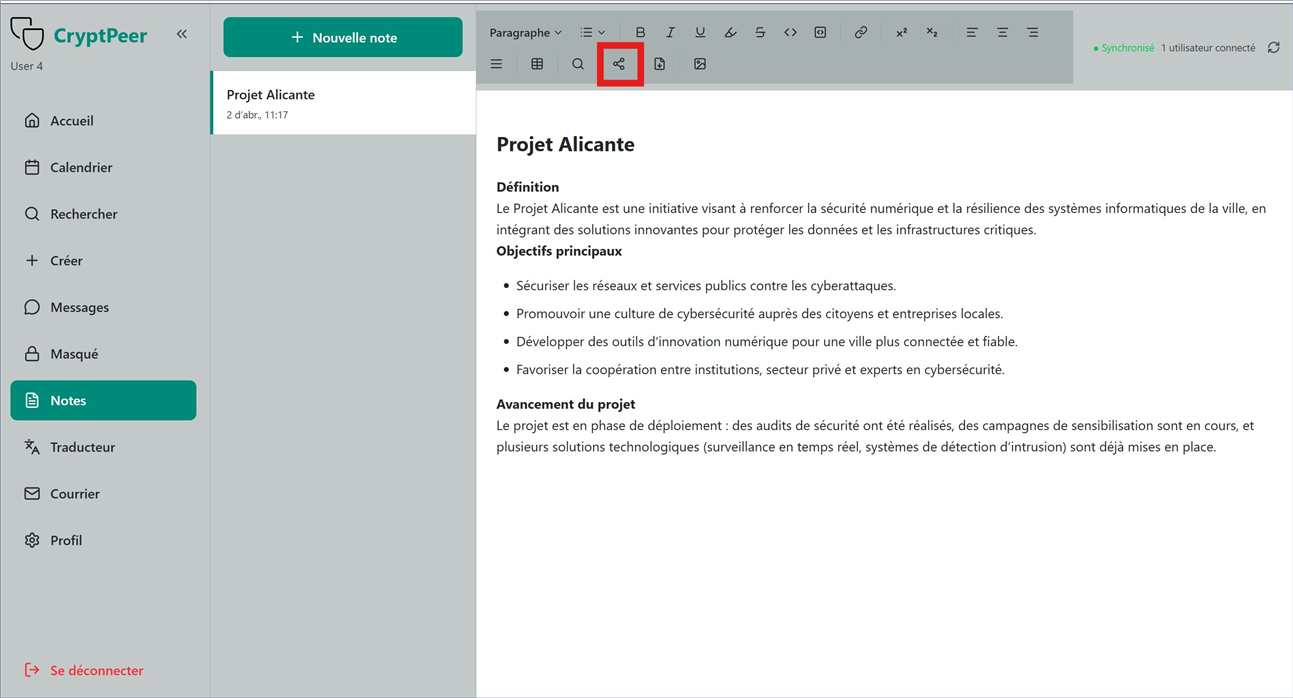1293x698 pixels.
Task: Log out via Se déconnecter
Action: pyautogui.click(x=95, y=670)
